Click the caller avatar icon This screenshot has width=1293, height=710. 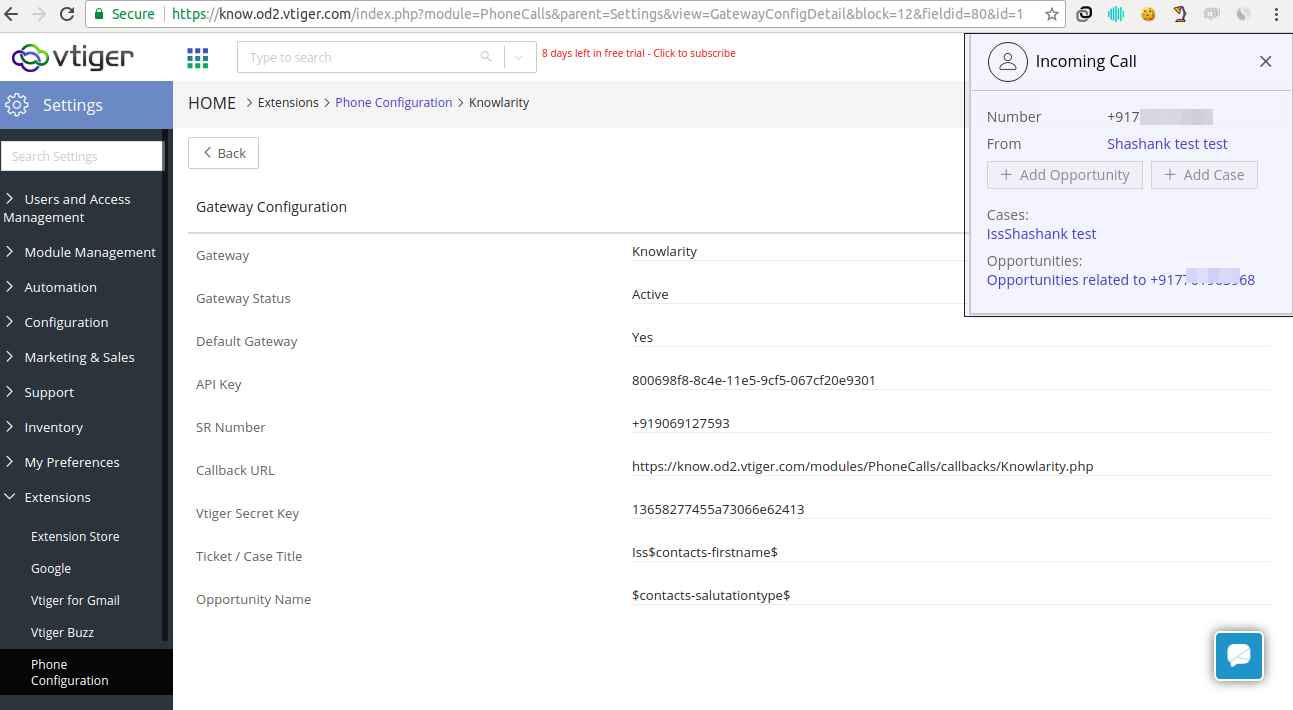(x=1008, y=61)
